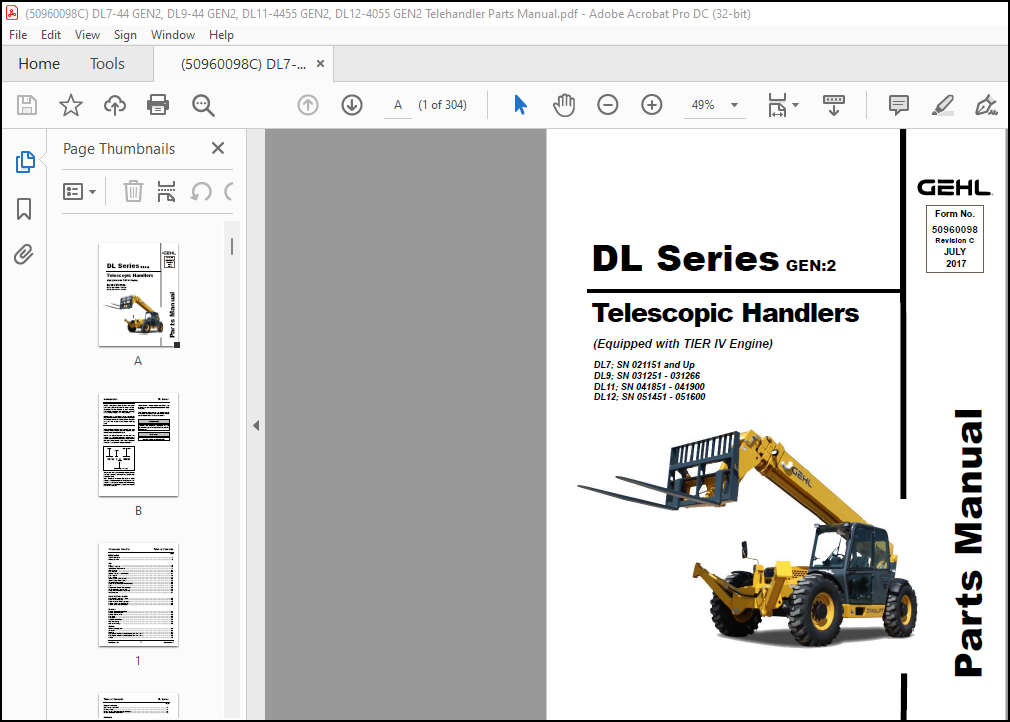Open the View menu
Image resolution: width=1010 pixels, height=722 pixels.
point(87,35)
